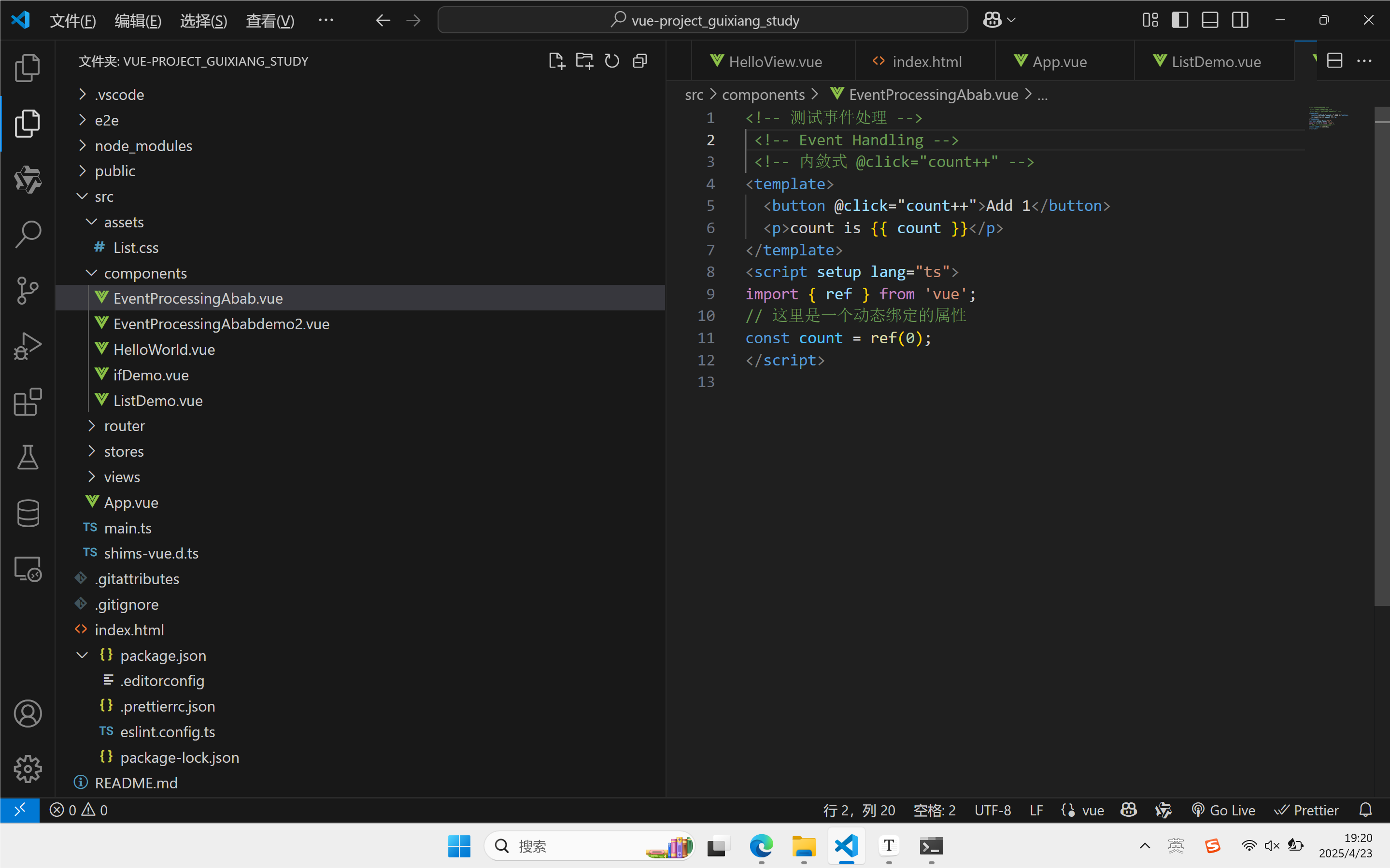Toggle the bottom panel visibility
The width and height of the screenshot is (1390, 868).
click(x=1210, y=20)
